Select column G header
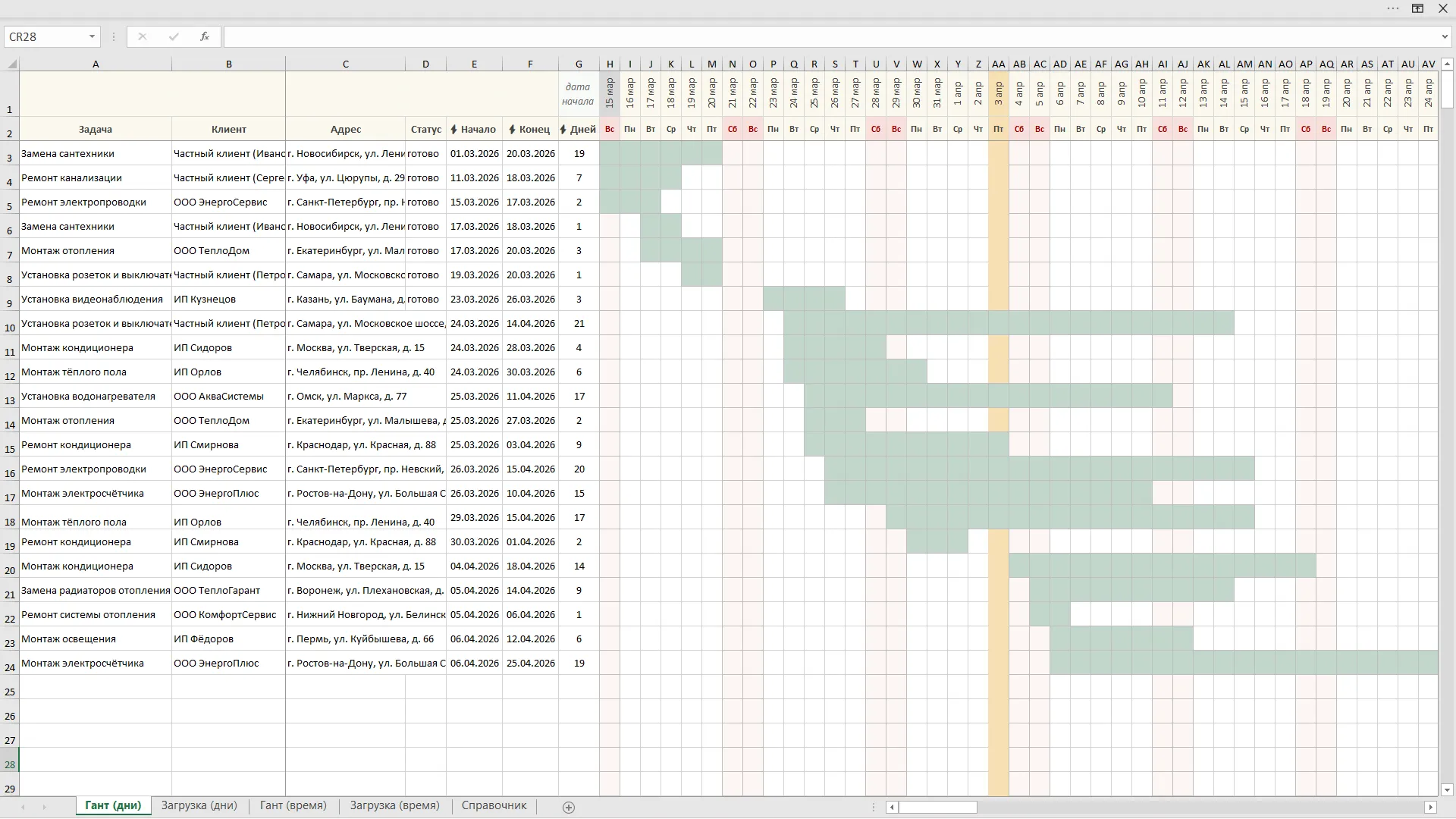 pyautogui.click(x=579, y=64)
